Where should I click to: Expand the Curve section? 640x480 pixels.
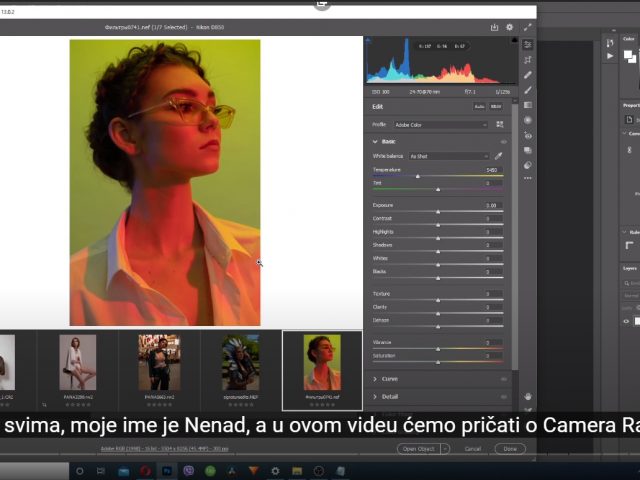coord(375,379)
